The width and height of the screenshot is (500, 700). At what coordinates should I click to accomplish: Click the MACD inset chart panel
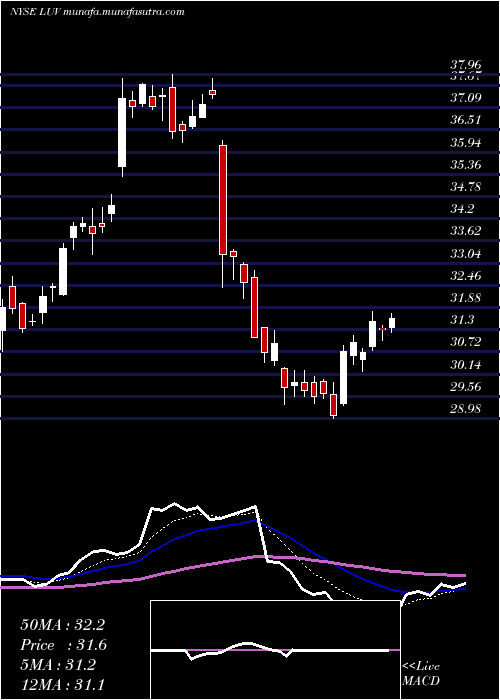point(275,650)
